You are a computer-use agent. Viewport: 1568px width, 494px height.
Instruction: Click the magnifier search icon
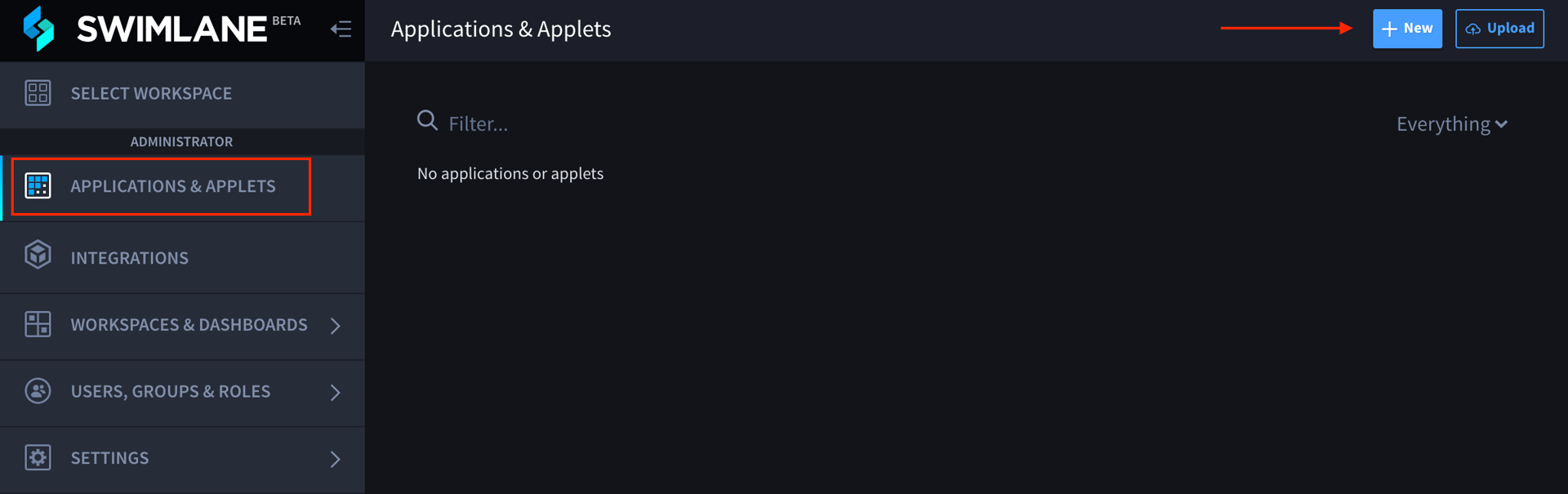[x=427, y=121]
